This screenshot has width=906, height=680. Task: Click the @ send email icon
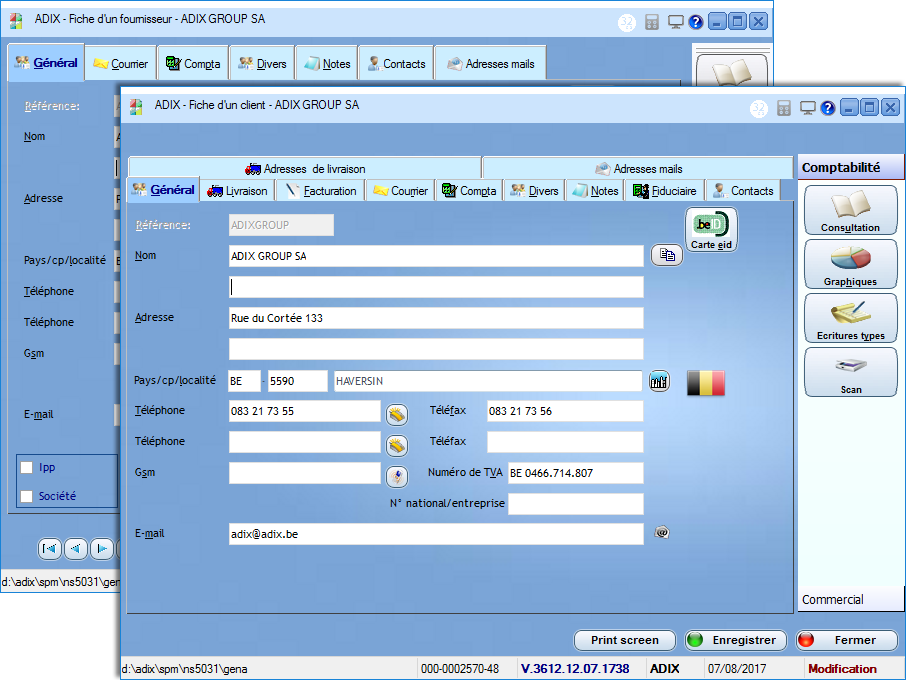pos(662,532)
